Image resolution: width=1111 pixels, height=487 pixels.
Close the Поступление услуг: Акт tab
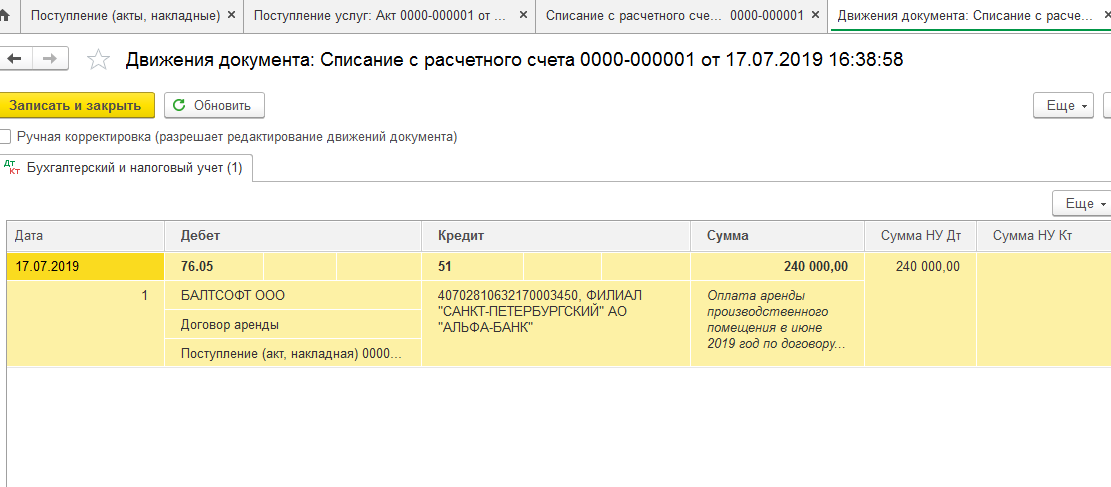tap(523, 15)
